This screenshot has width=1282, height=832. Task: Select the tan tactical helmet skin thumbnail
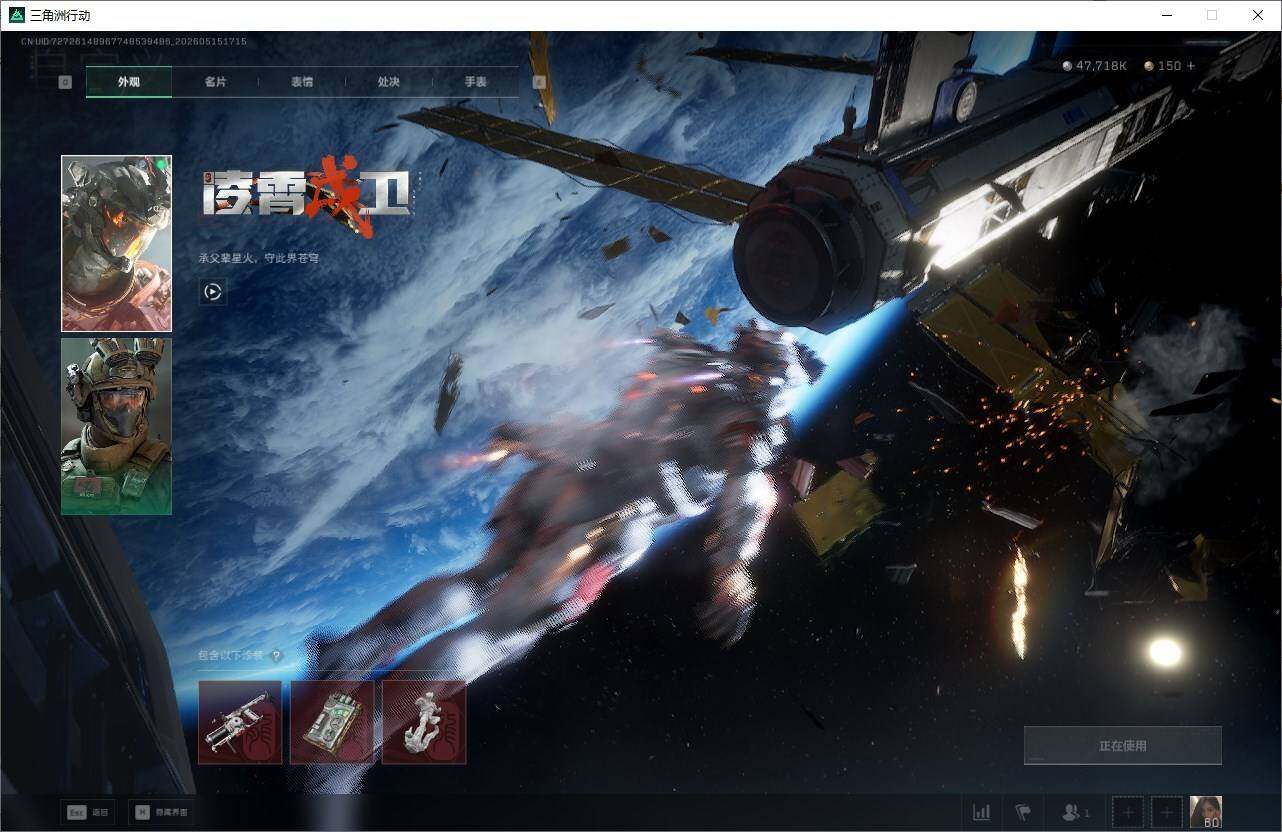[x=116, y=426]
